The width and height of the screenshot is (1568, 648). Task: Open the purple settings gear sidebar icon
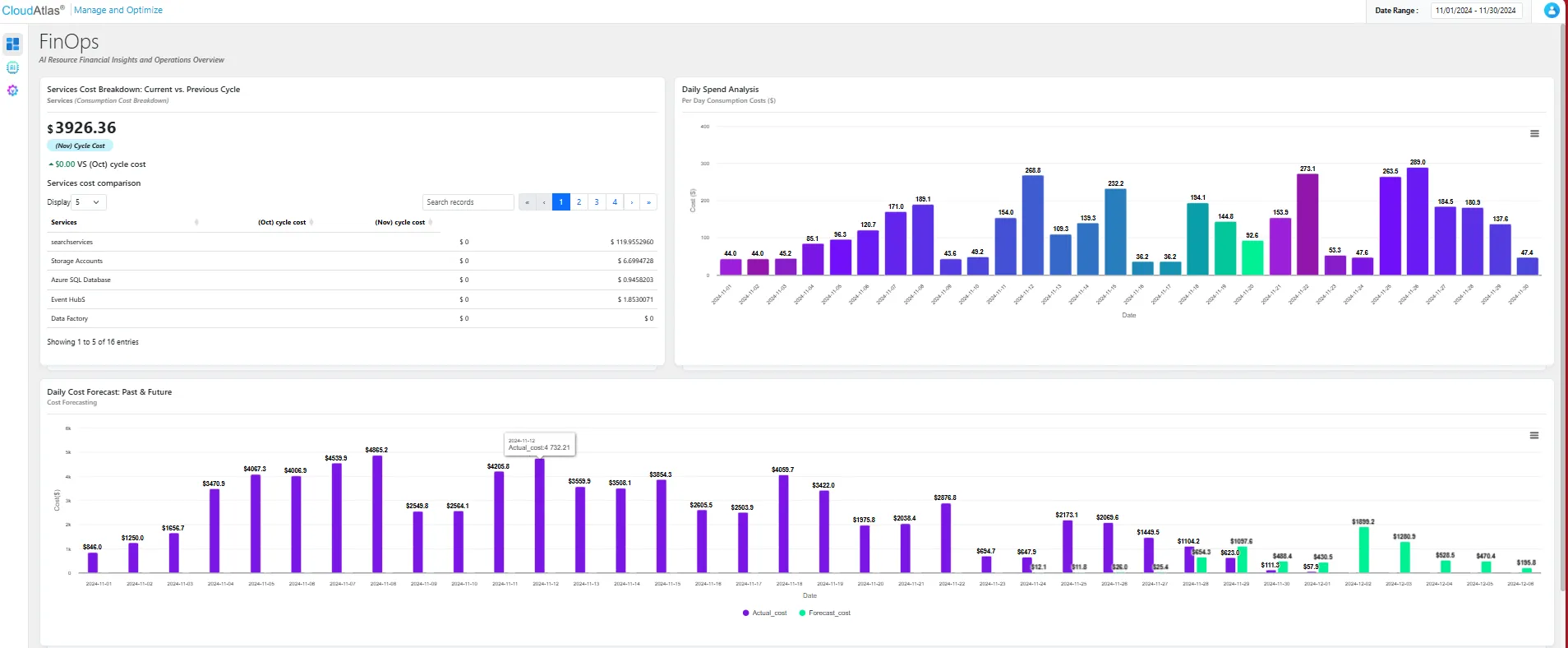[12, 90]
